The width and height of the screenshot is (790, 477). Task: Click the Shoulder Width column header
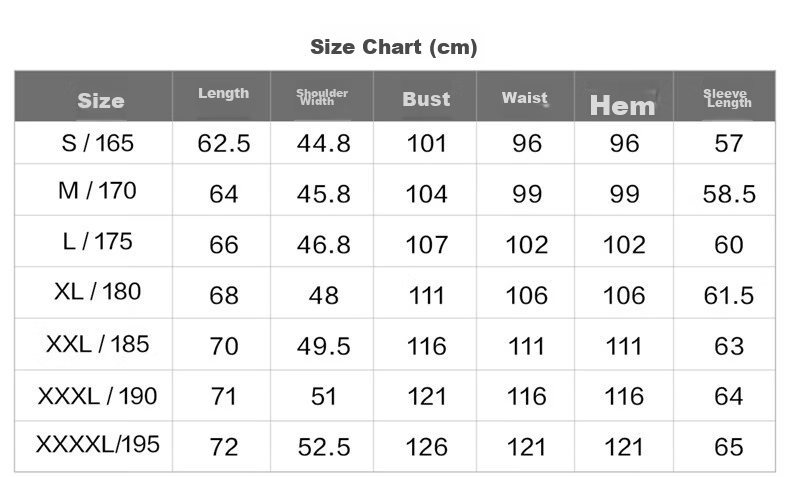click(x=321, y=97)
